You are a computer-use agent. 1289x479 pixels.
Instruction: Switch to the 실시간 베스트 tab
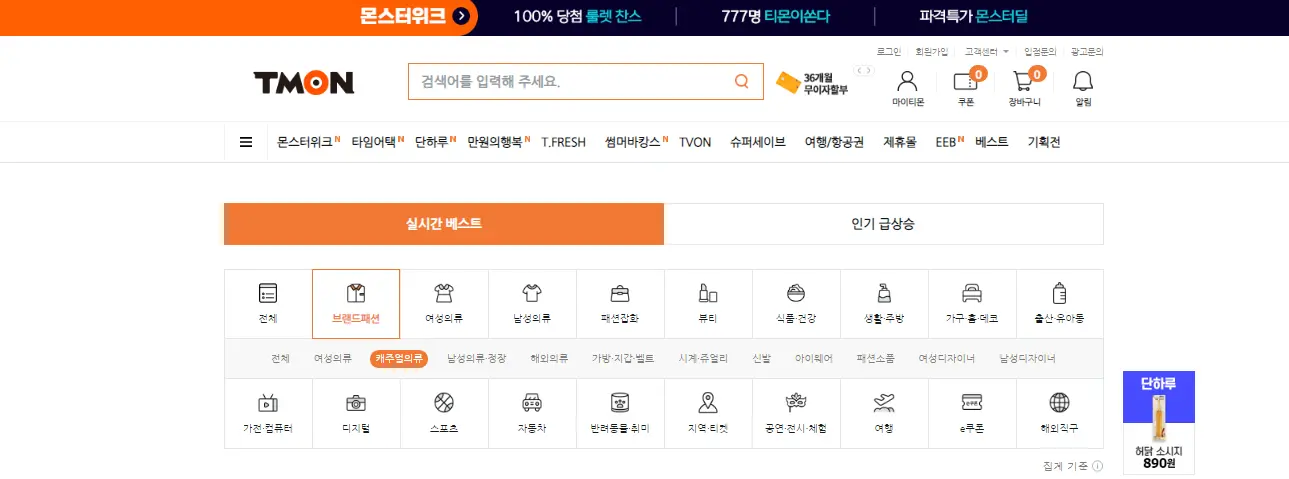coord(444,224)
